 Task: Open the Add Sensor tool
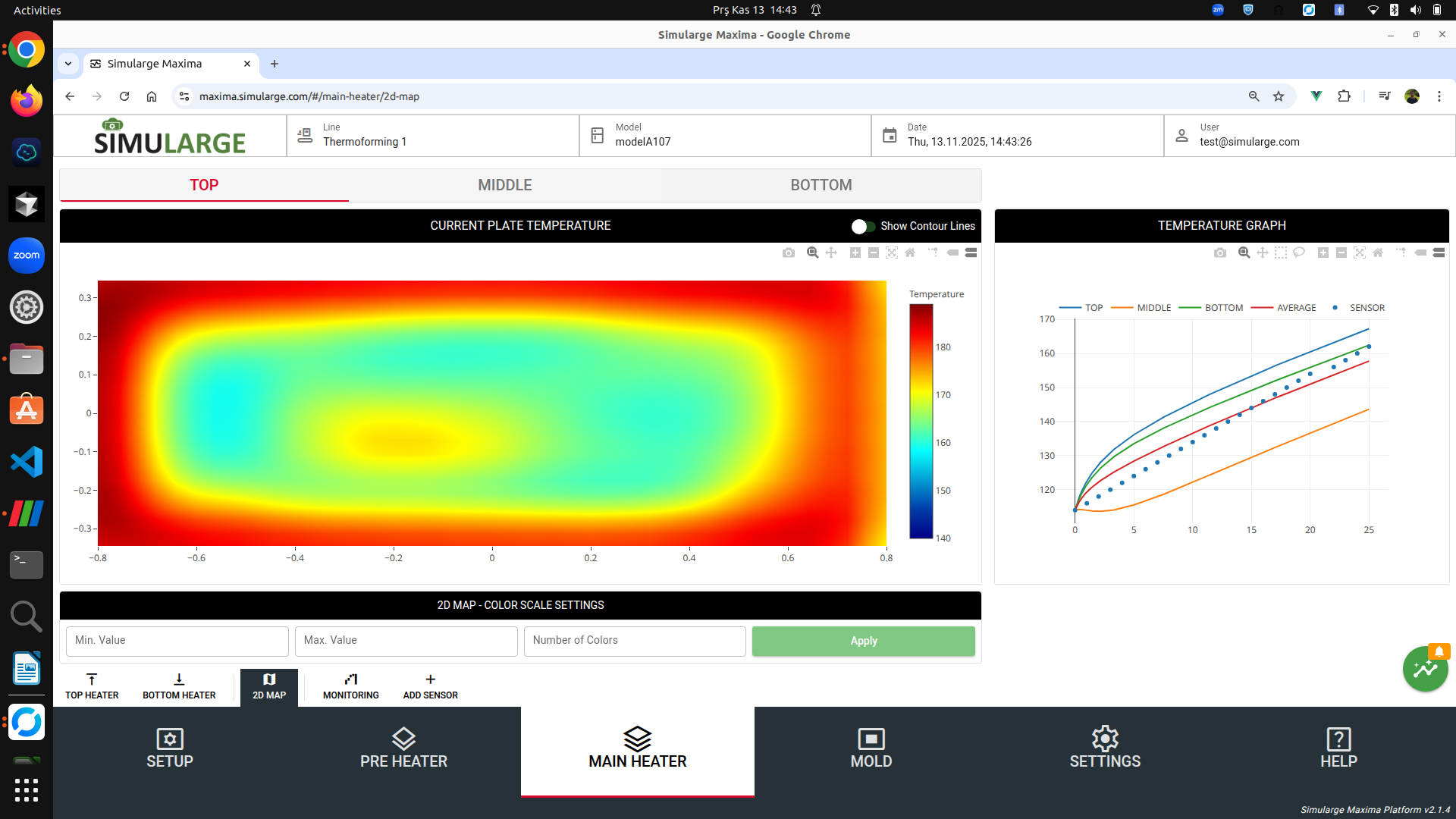click(x=430, y=686)
